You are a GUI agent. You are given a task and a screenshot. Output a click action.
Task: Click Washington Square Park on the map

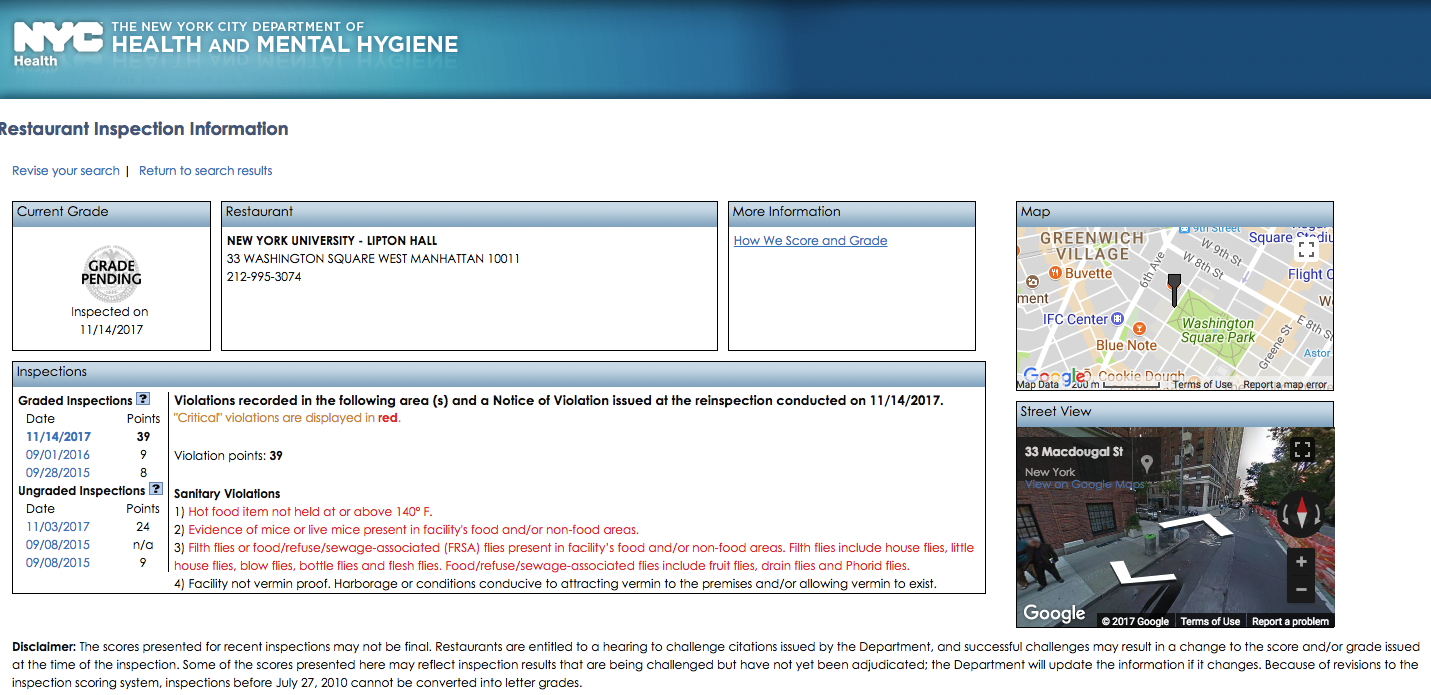pos(1217,330)
